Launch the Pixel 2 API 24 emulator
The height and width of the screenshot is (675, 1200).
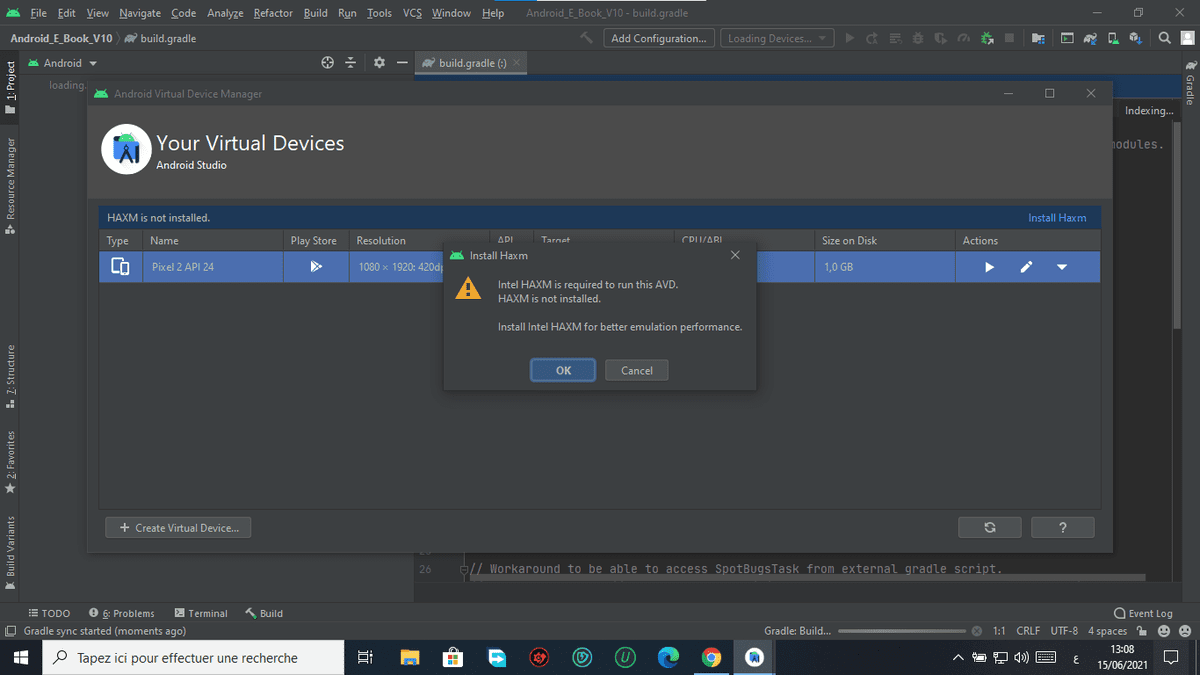[989, 267]
